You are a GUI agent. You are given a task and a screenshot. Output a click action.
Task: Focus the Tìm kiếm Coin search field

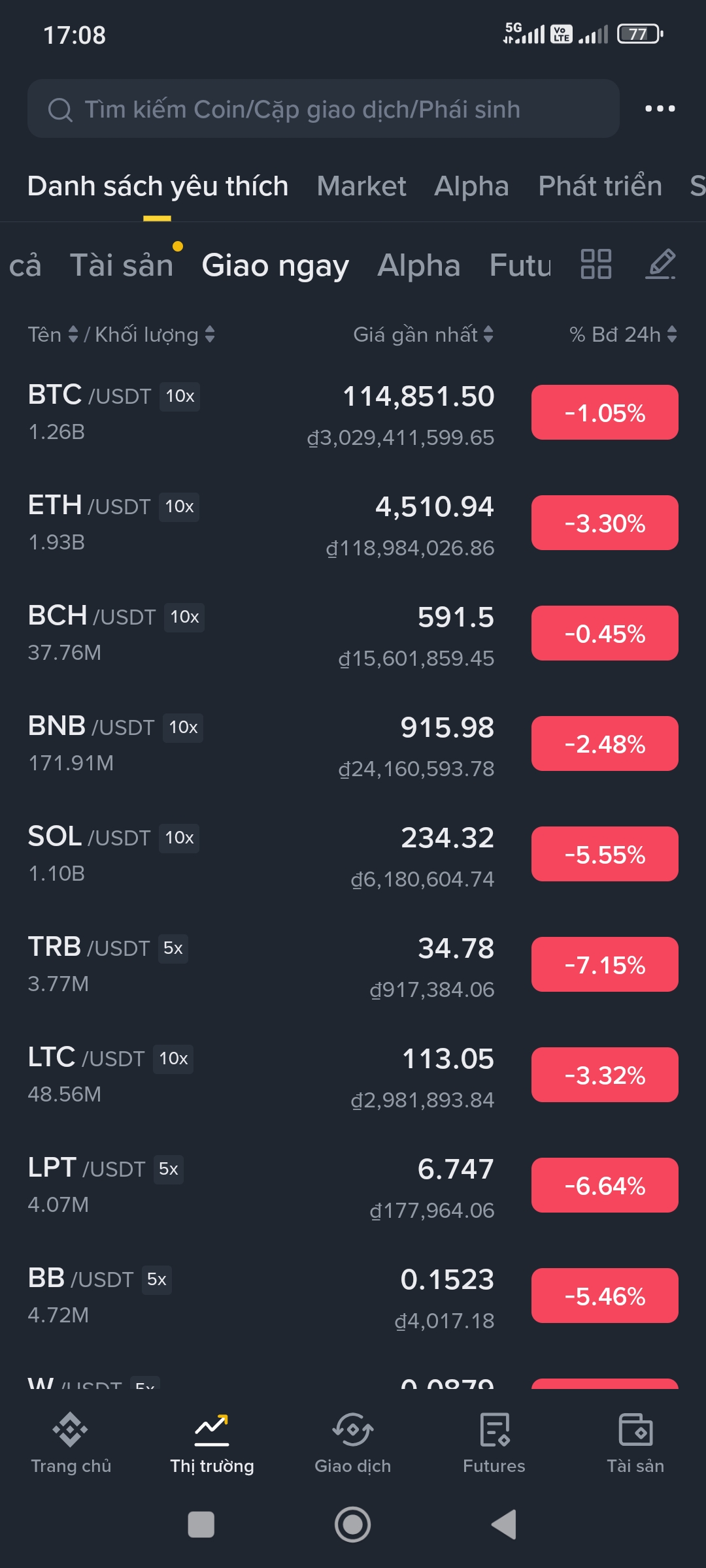tap(324, 109)
